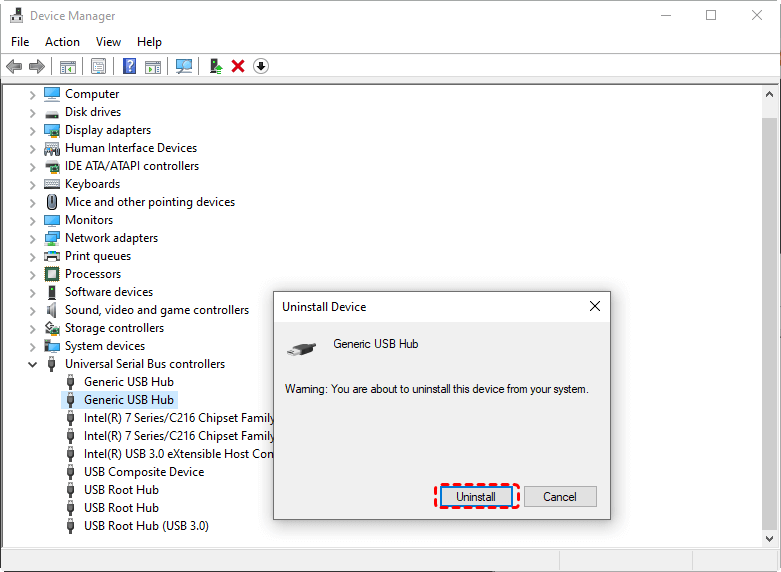Open the Action menu
This screenshot has height=572, width=781.
(62, 42)
